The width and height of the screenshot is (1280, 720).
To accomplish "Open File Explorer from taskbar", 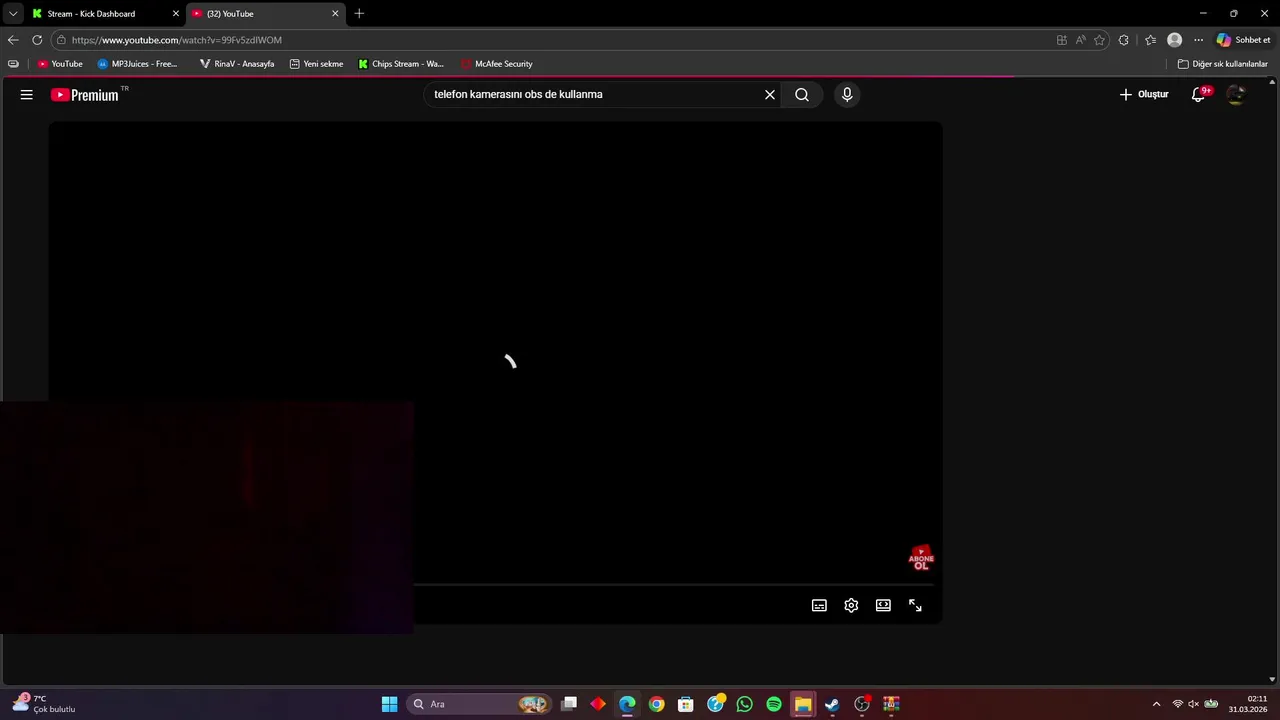I will (803, 704).
